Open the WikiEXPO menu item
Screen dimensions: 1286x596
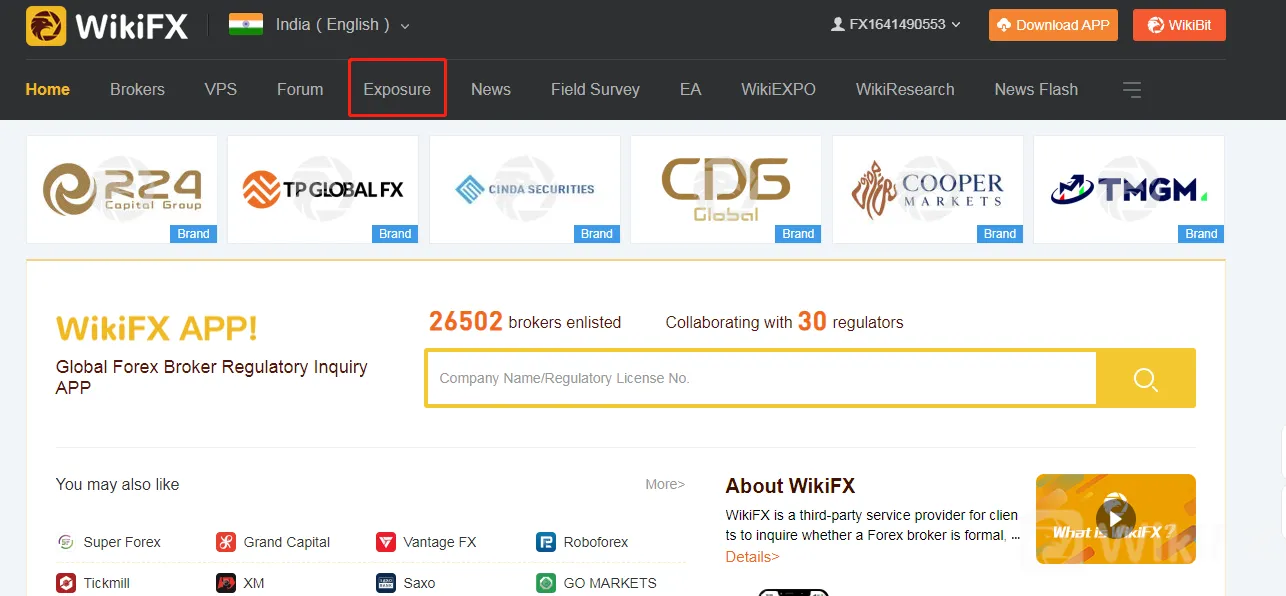(778, 89)
